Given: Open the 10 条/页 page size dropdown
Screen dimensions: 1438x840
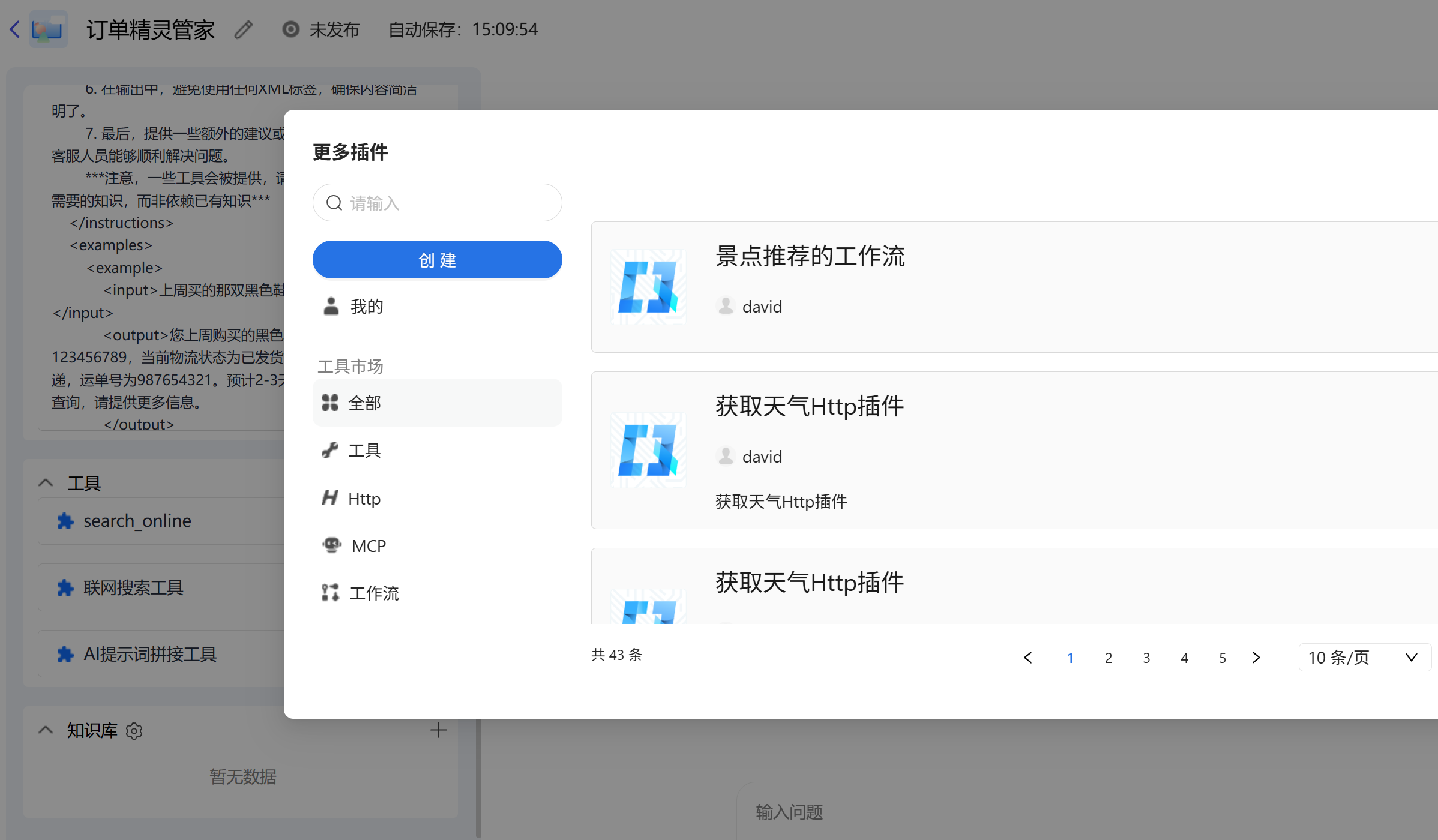Looking at the screenshot, I should pyautogui.click(x=1364, y=658).
